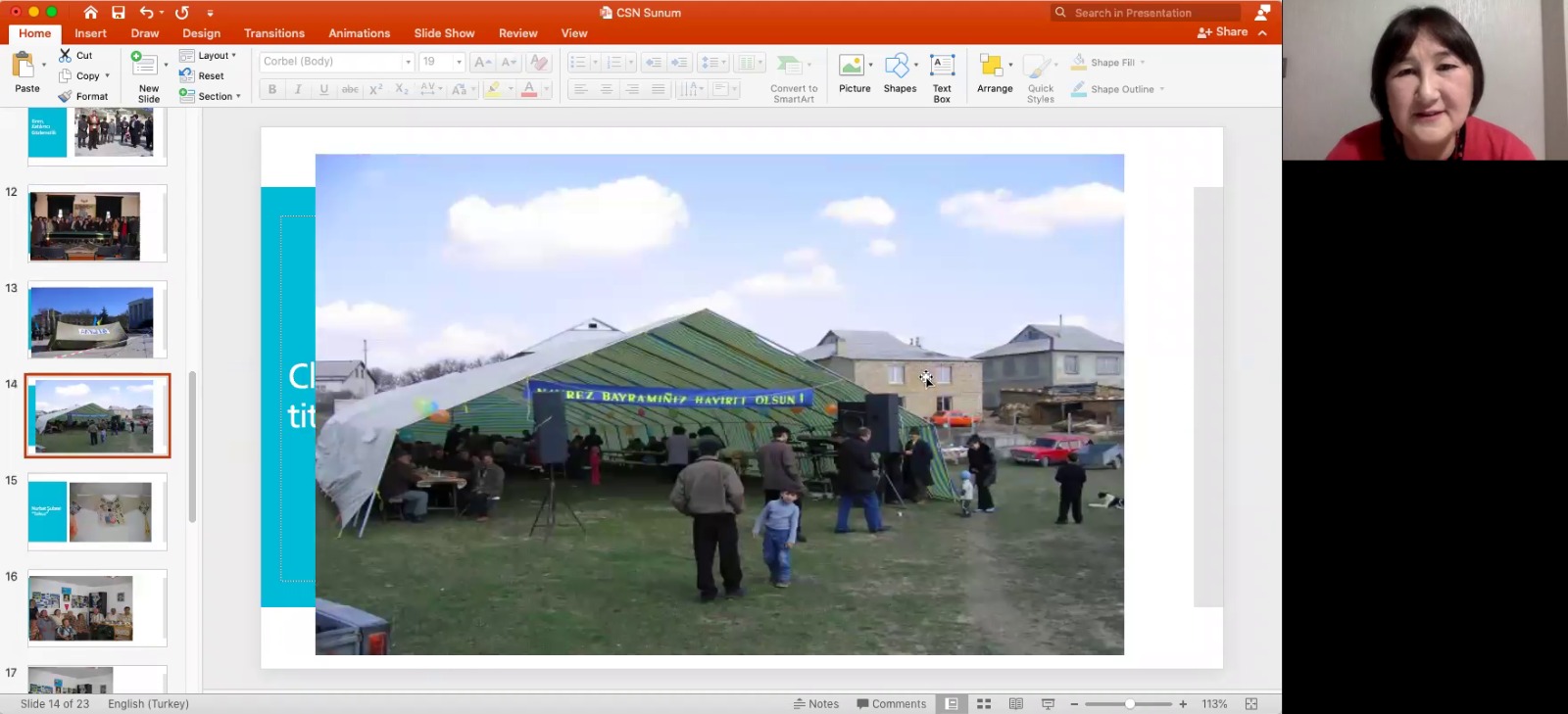Switch to Slide Sorter view icon
This screenshot has height=714, width=1568.
[984, 704]
